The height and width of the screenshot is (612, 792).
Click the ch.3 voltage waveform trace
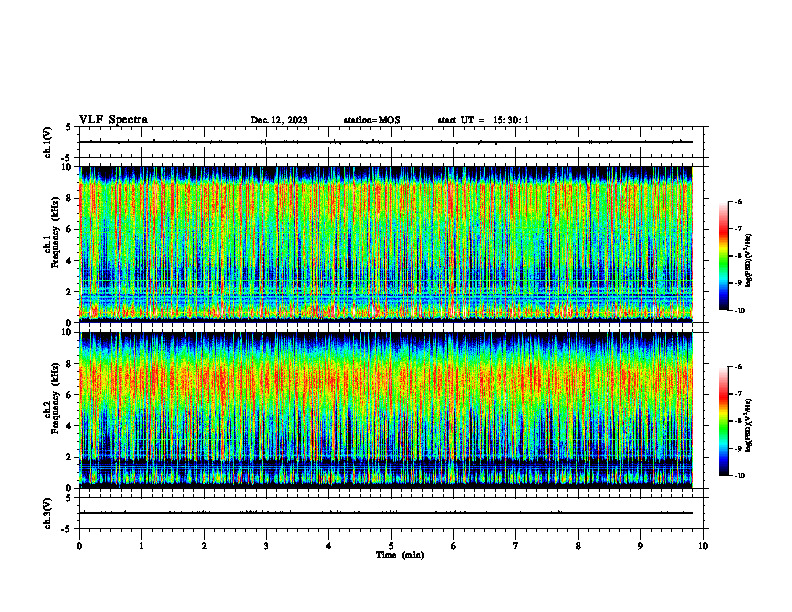(x=386, y=513)
